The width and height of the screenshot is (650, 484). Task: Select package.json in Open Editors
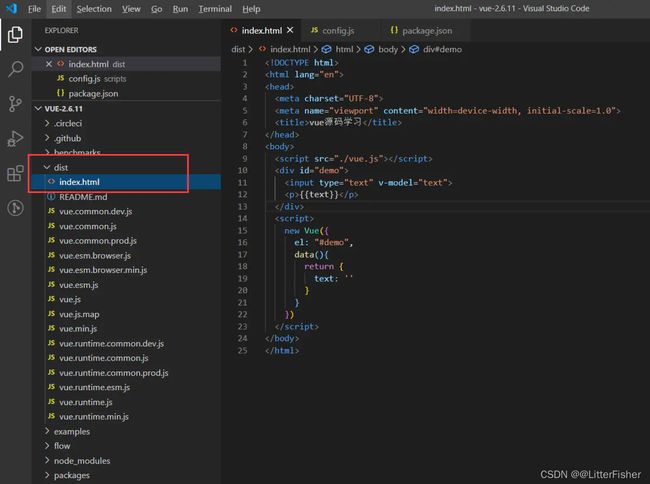pyautogui.click(x=93, y=94)
